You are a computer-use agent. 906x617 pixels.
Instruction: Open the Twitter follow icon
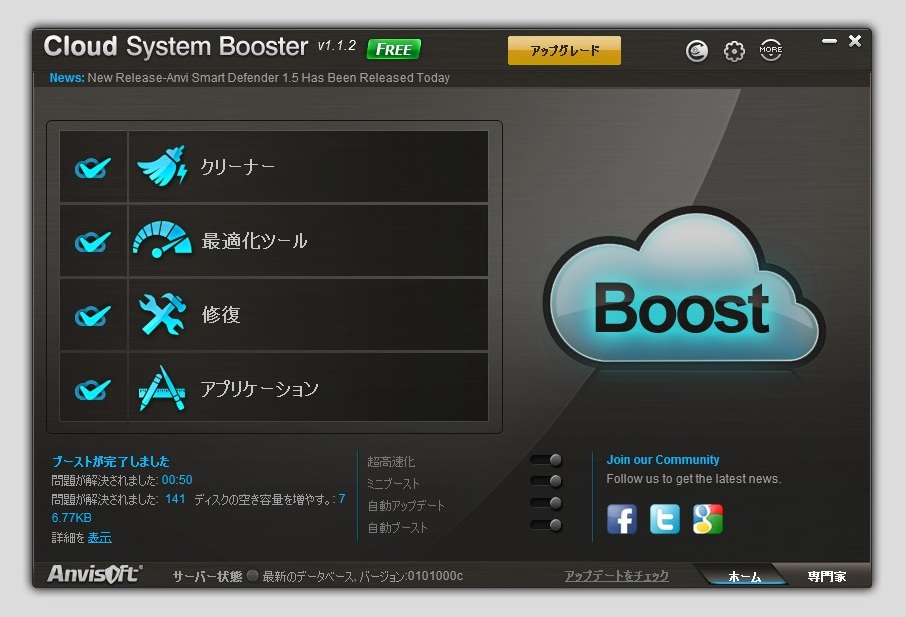coord(664,519)
